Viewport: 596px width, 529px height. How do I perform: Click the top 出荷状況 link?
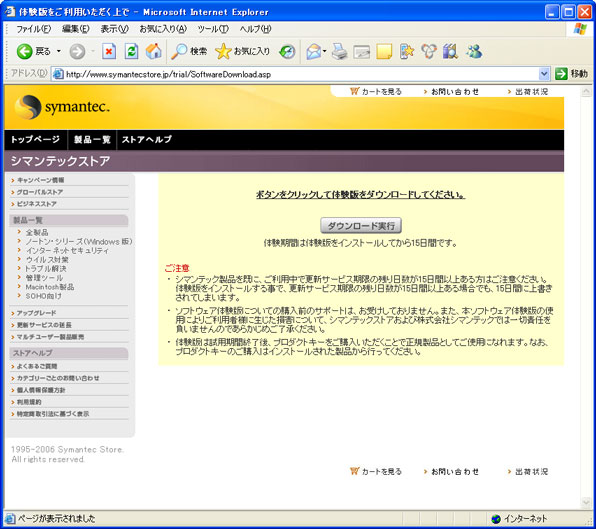click(532, 92)
